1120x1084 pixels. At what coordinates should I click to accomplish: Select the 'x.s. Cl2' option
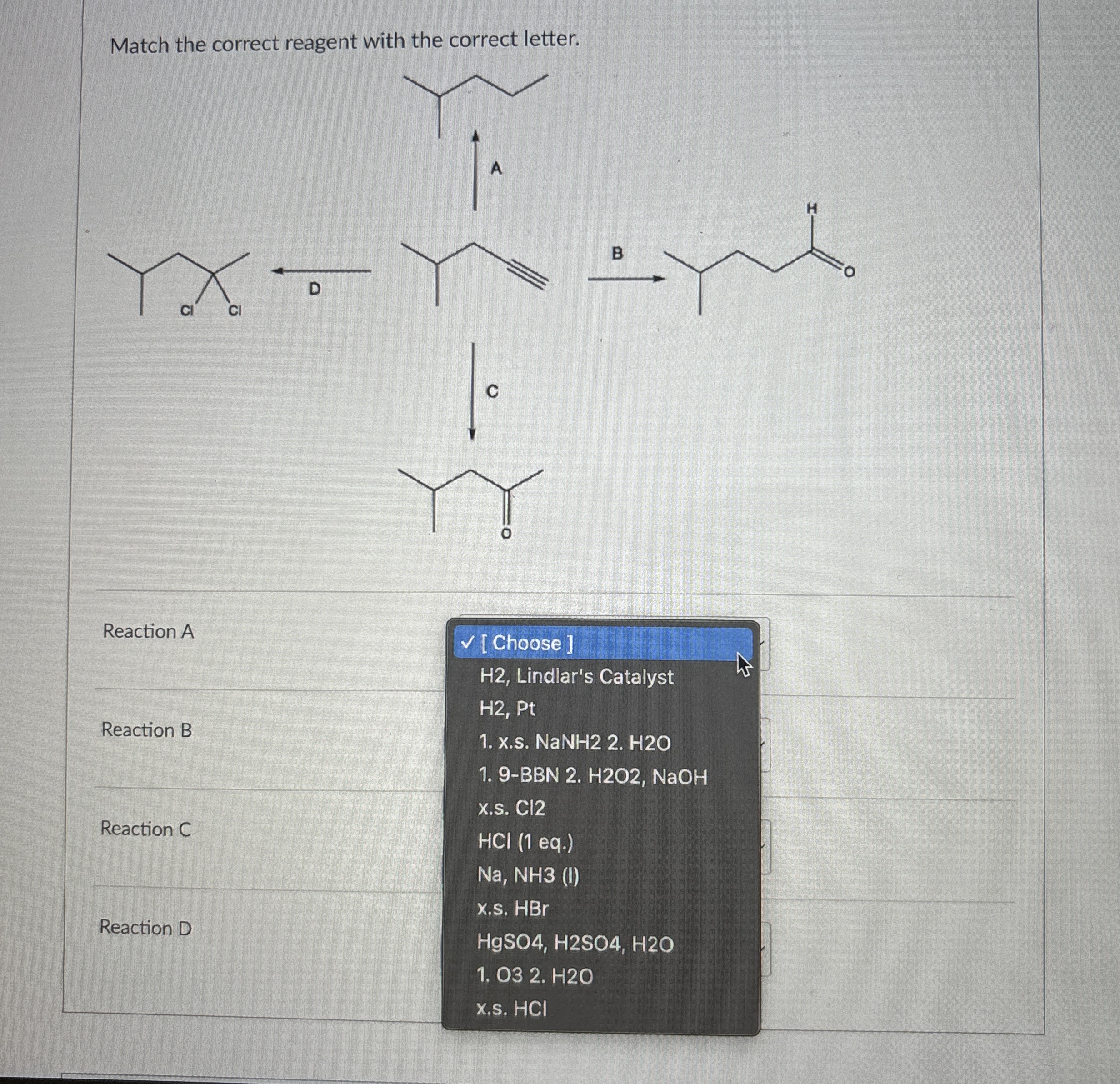click(x=511, y=808)
